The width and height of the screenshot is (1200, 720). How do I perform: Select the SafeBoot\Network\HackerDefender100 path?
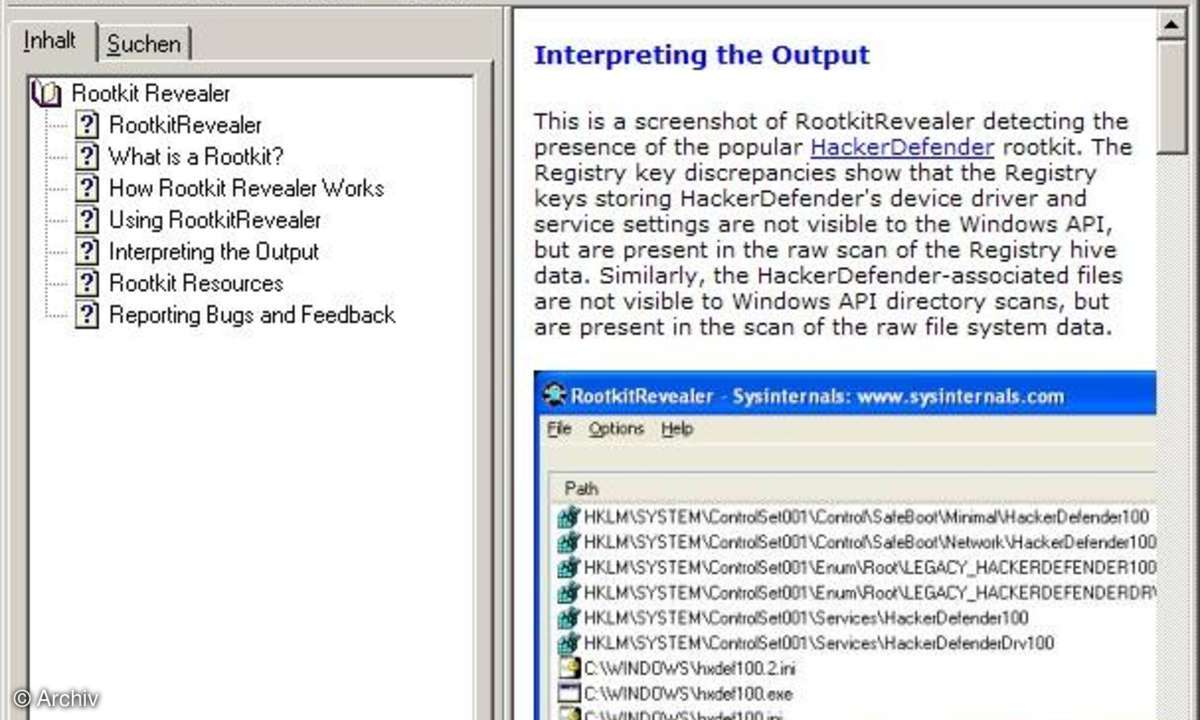point(870,543)
